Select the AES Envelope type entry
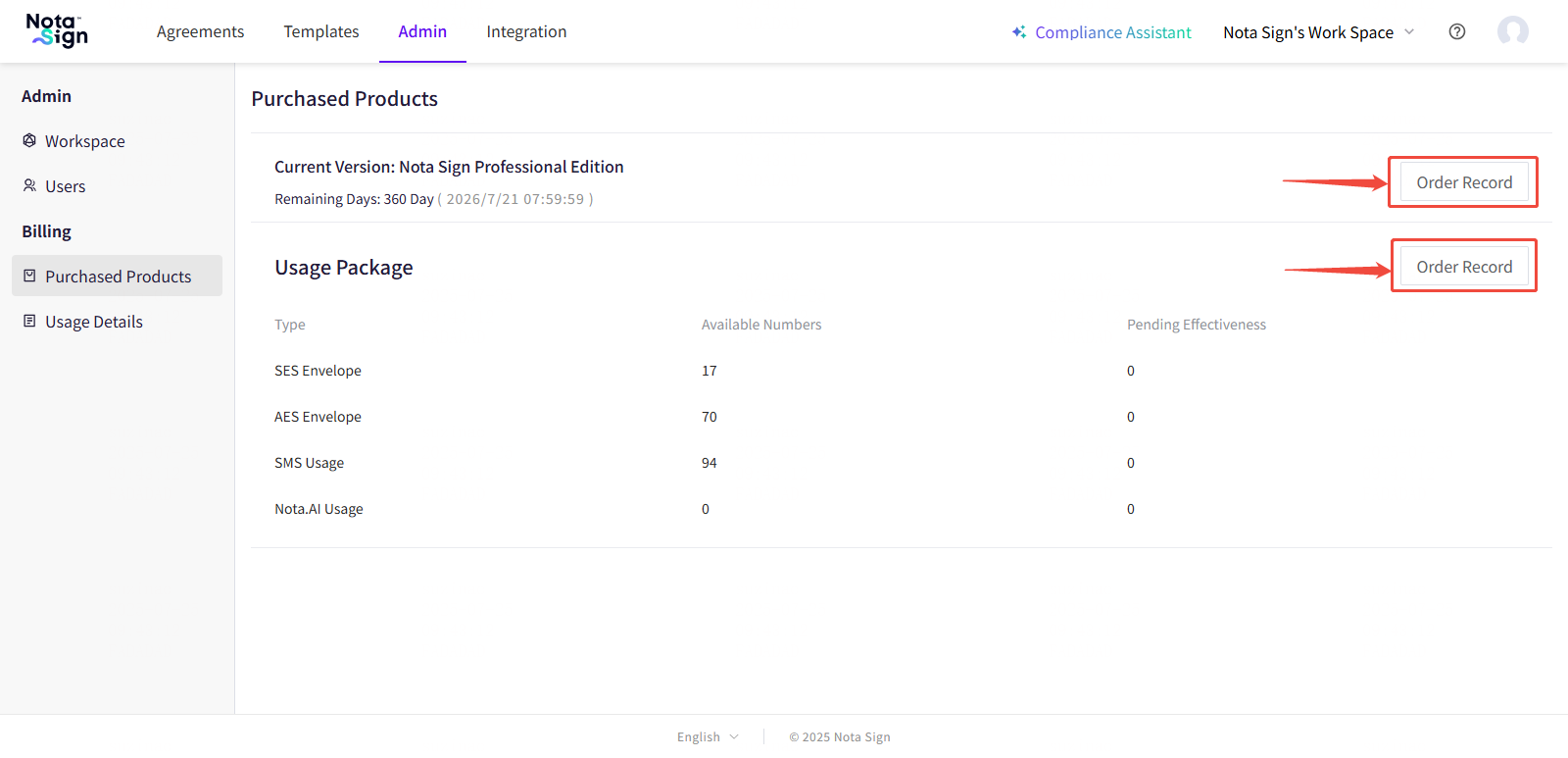The image size is (1568, 758). pyautogui.click(x=318, y=417)
